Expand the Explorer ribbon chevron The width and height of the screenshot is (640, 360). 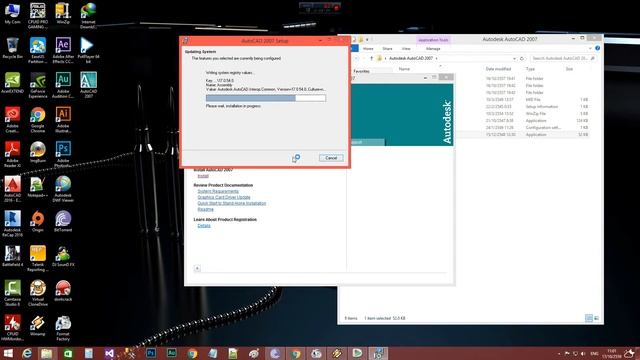click(x=590, y=48)
